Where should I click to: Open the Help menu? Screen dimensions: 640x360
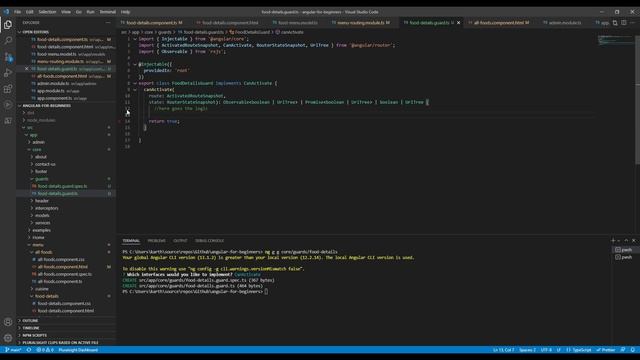click(125, 12)
